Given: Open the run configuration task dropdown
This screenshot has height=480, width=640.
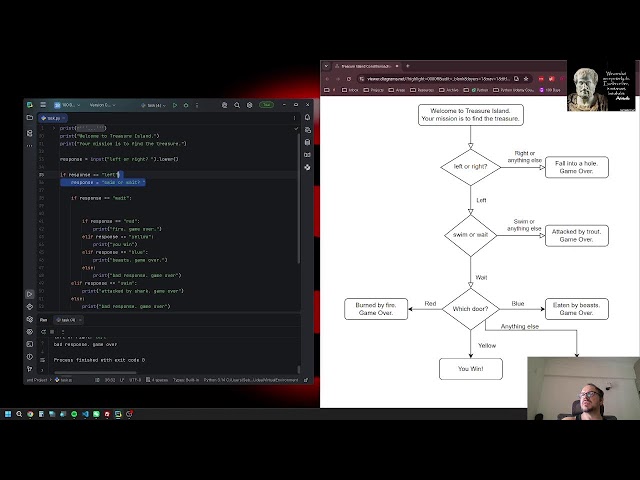Looking at the screenshot, I should coord(153,105).
